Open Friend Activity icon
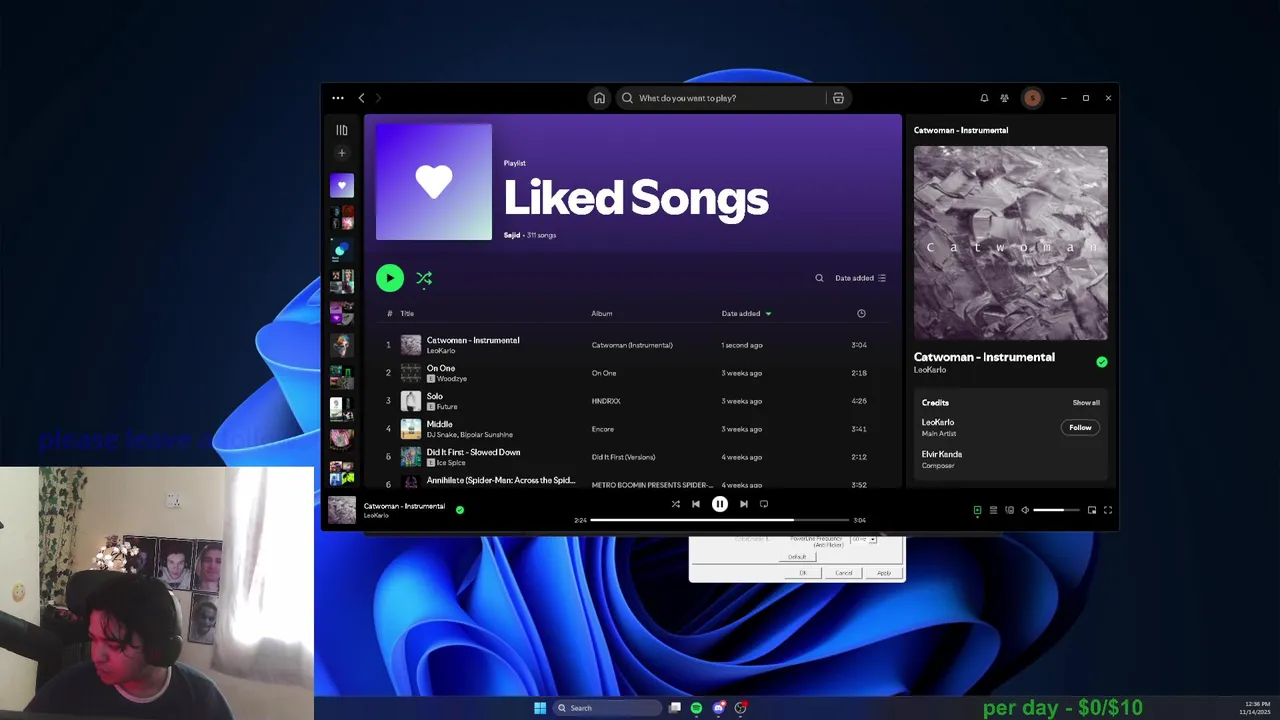The height and width of the screenshot is (720, 1280). (1004, 98)
